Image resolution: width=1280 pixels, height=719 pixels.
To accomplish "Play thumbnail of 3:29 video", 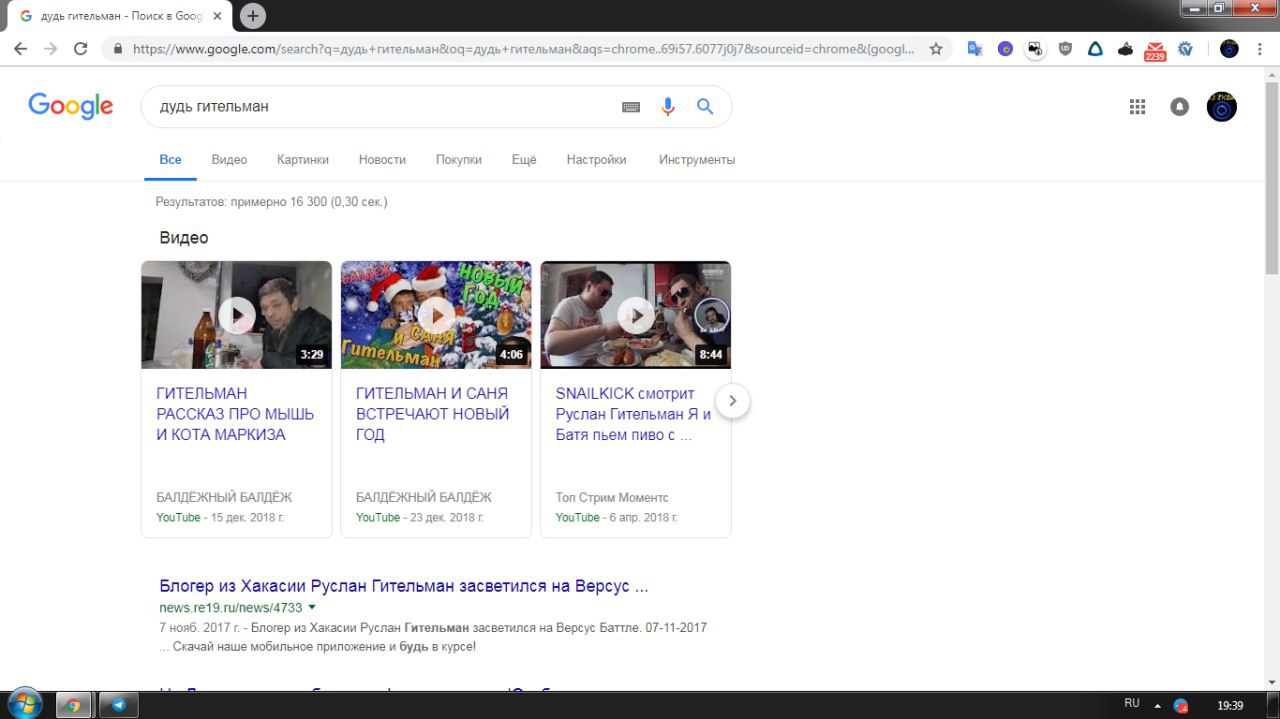I will pyautogui.click(x=236, y=315).
